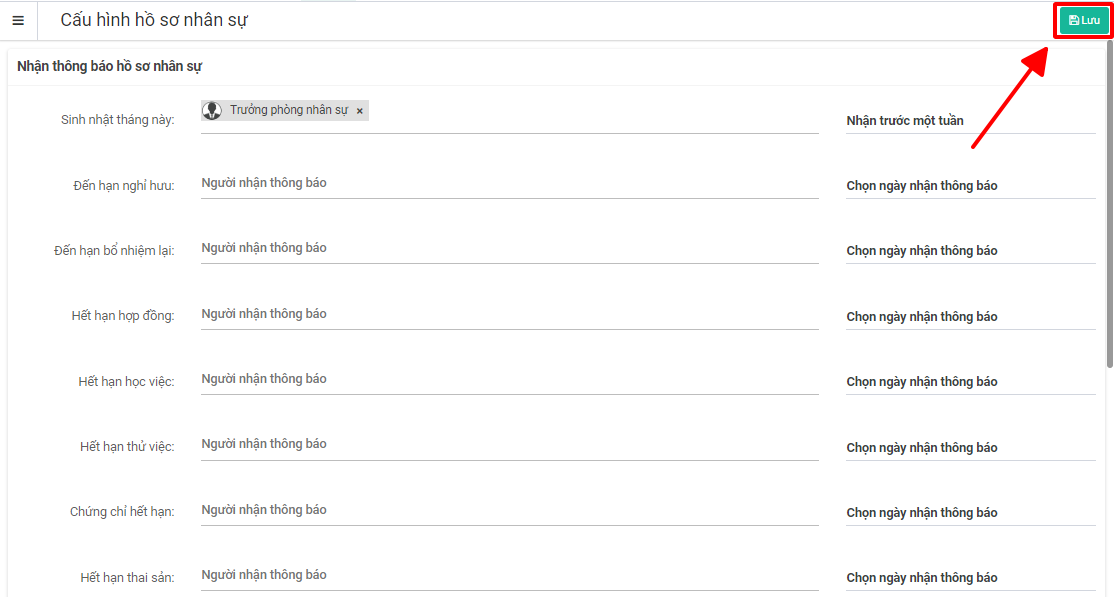Select recipient field for Chứng chỉ hết hạn
The height and width of the screenshot is (597, 1114).
(509, 511)
